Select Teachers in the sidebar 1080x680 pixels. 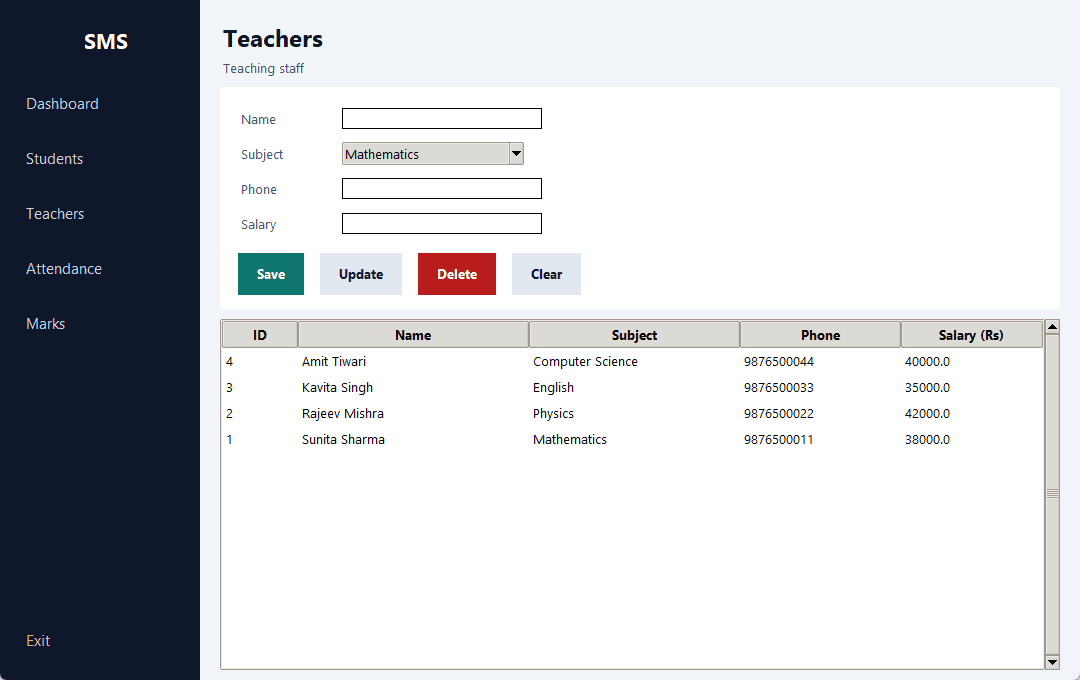(x=55, y=214)
